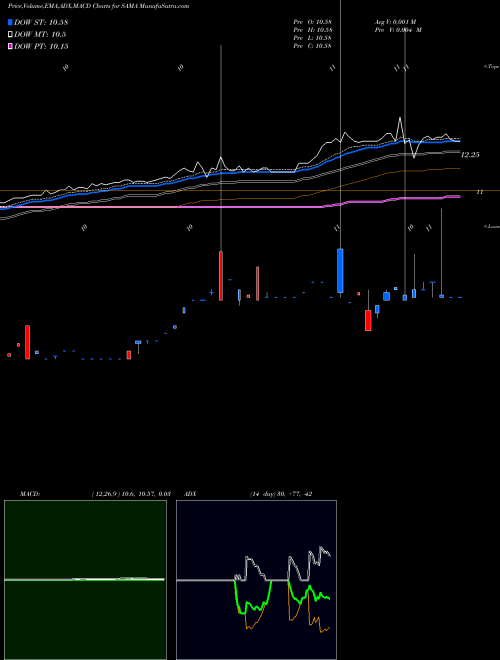Open the dark blue ADX indicator chart
The height and width of the screenshot is (660, 500).
pos(256,580)
